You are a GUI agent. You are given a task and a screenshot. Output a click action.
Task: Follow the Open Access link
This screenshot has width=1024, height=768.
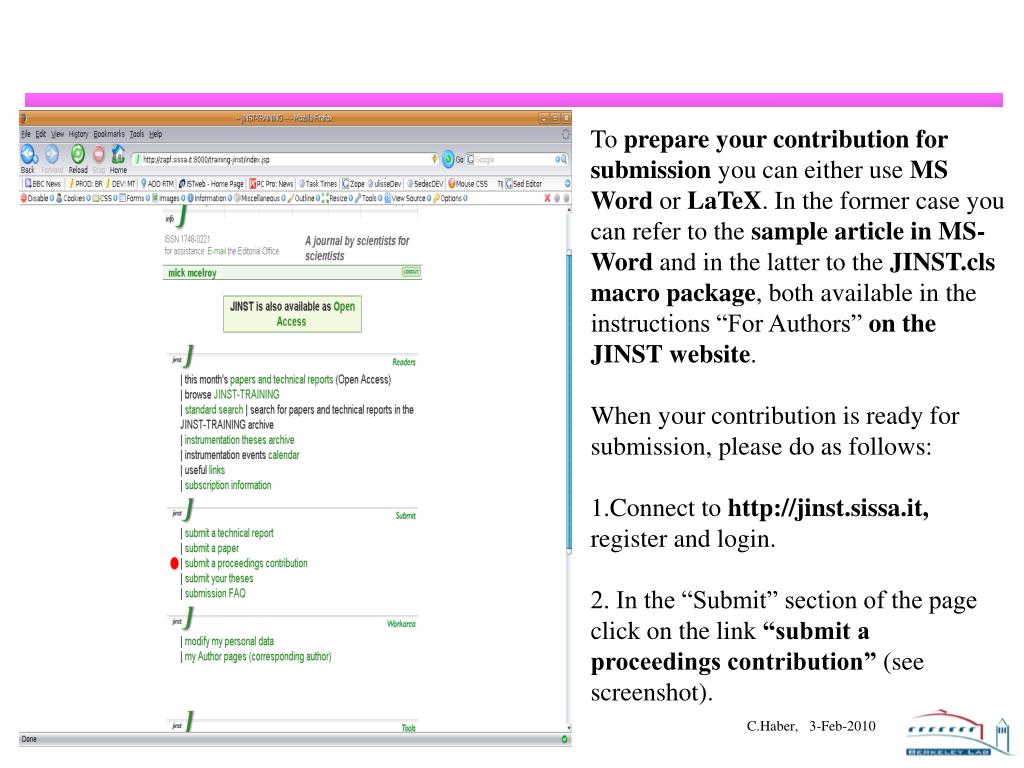[x=316, y=314]
